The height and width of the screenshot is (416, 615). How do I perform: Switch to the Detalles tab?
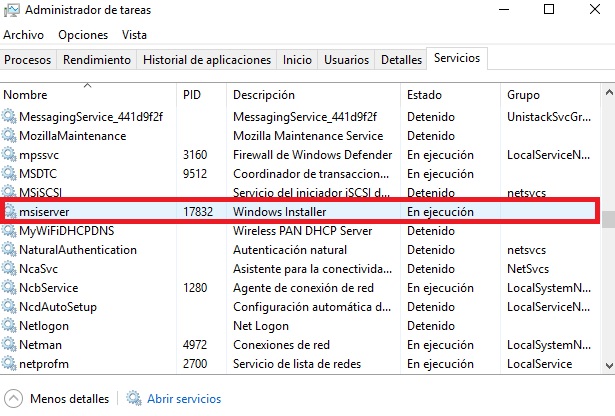tap(401, 60)
